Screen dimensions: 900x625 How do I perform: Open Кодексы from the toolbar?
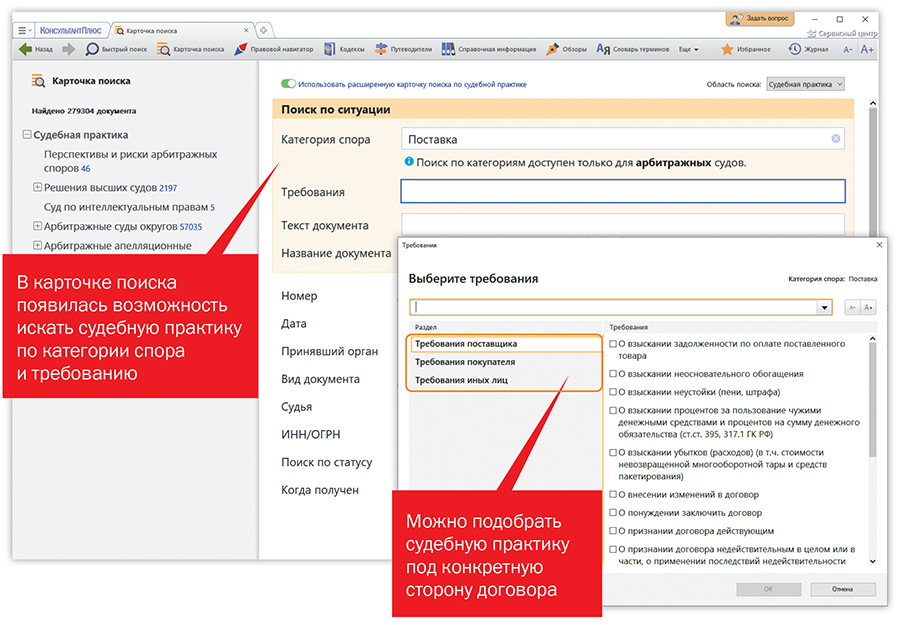344,49
